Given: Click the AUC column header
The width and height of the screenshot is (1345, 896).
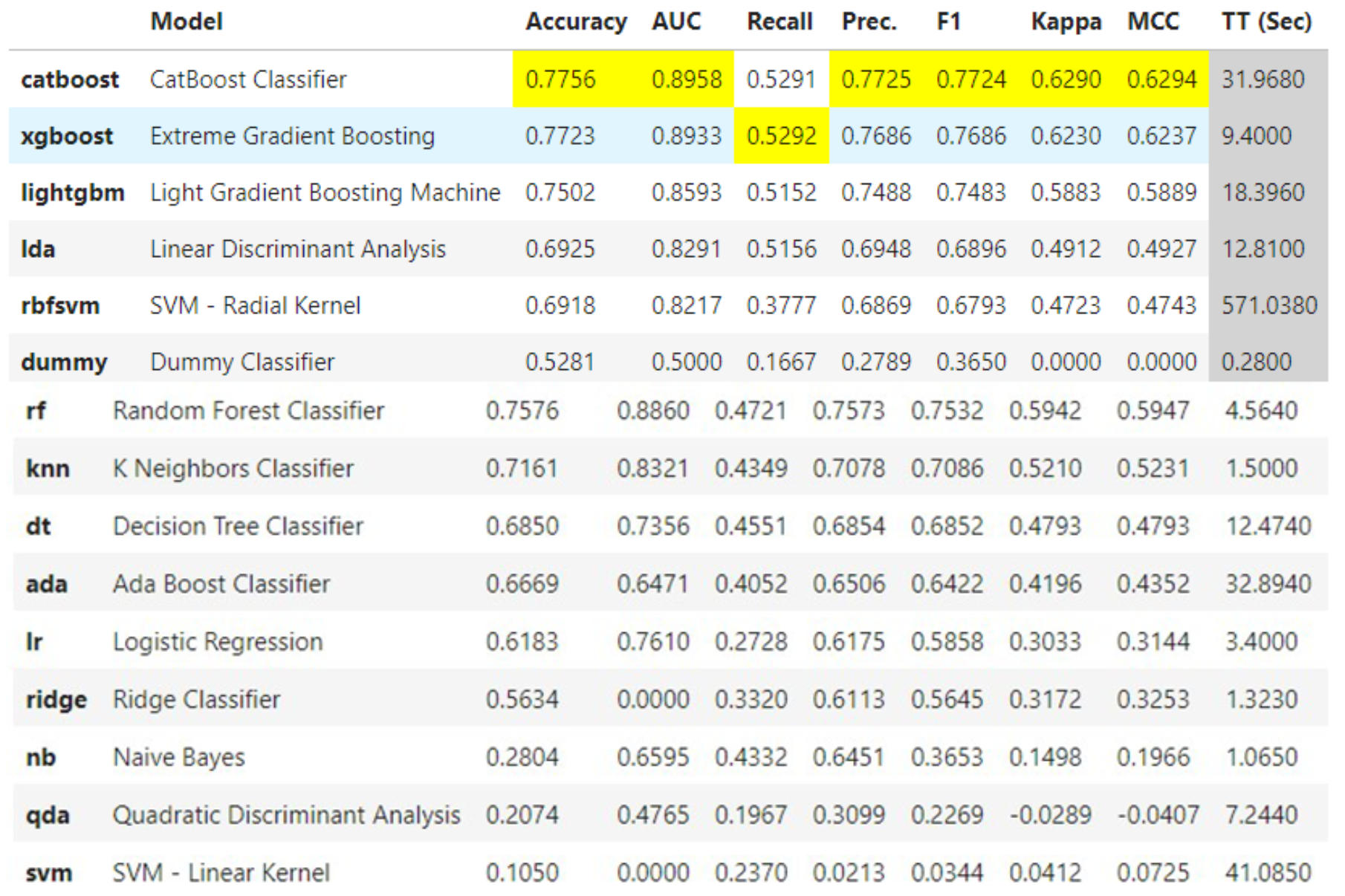Looking at the screenshot, I should [675, 22].
